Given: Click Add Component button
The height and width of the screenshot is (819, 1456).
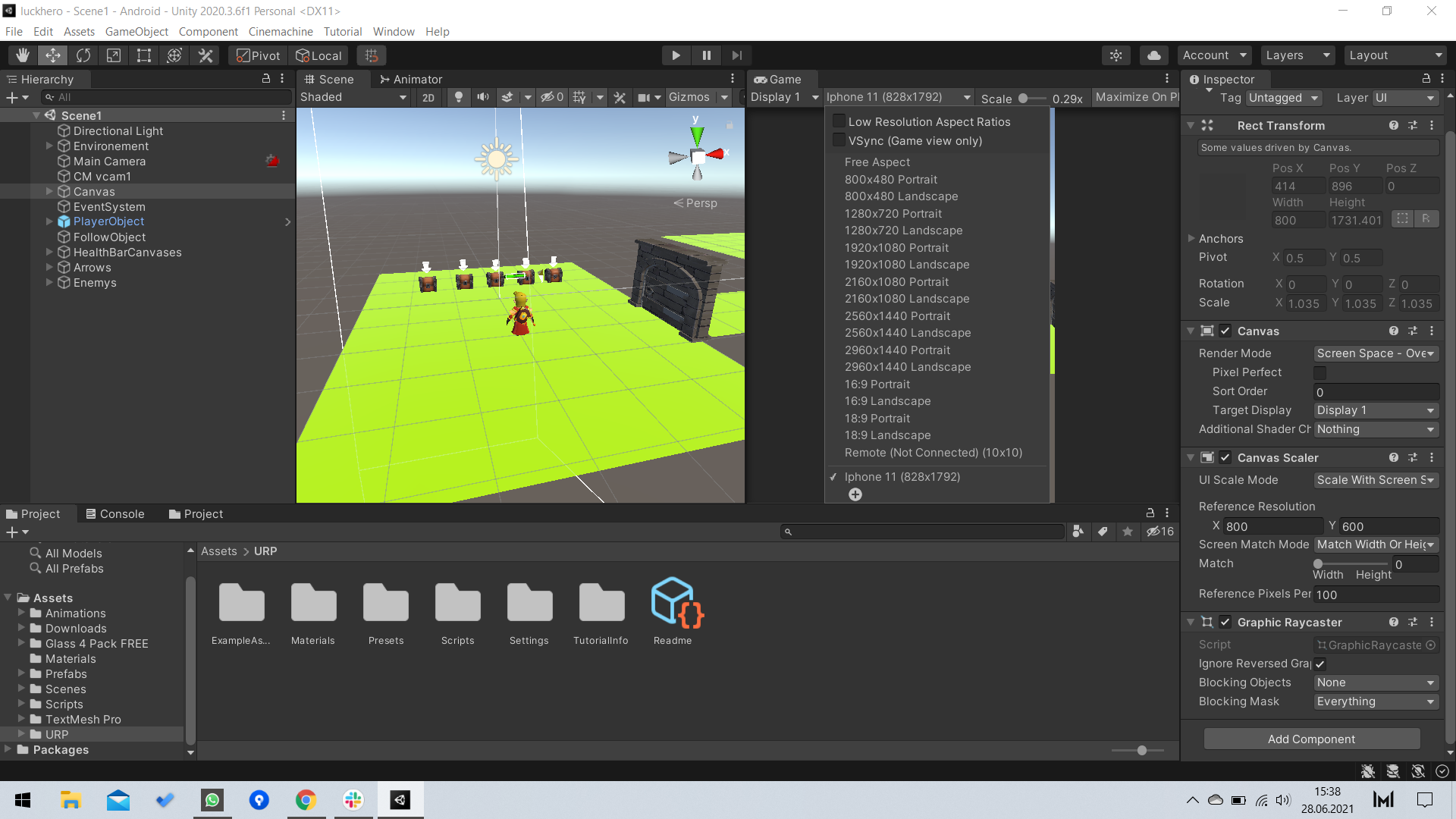Looking at the screenshot, I should 1311,739.
